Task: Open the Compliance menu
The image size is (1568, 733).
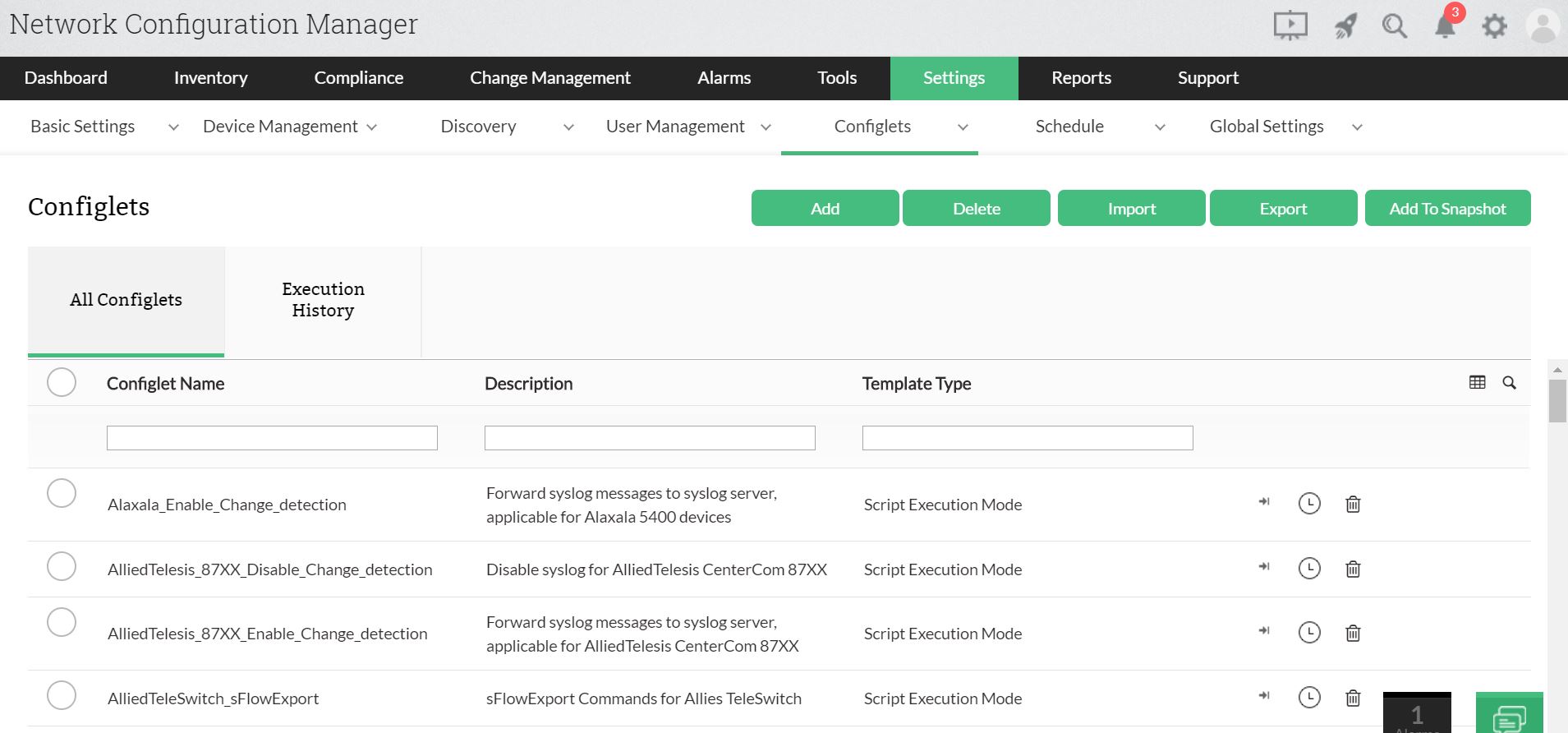Action: (358, 78)
